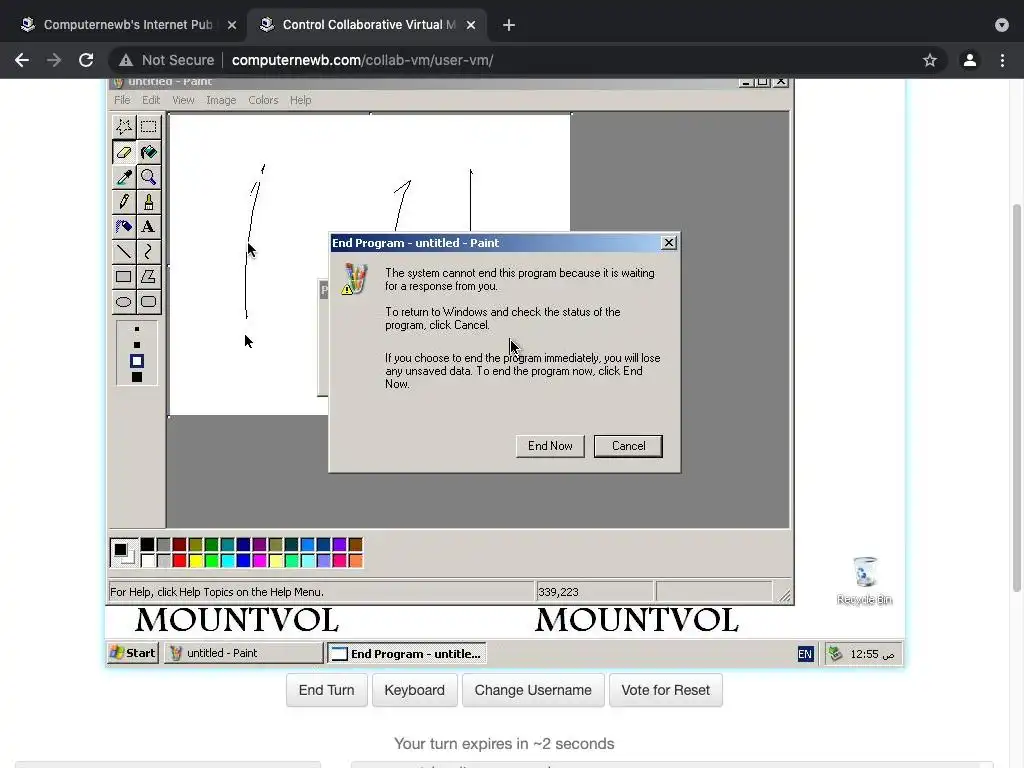
Task: Click untitled - Paint taskbar button
Action: pos(243,653)
